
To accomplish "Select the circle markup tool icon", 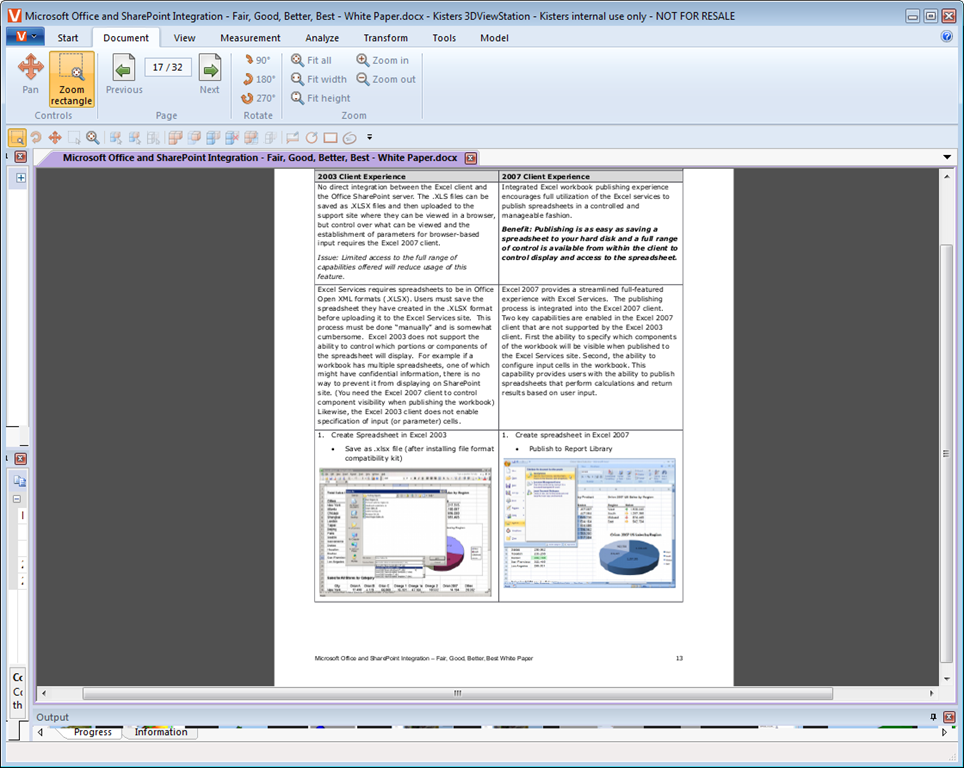I will (x=312, y=137).
